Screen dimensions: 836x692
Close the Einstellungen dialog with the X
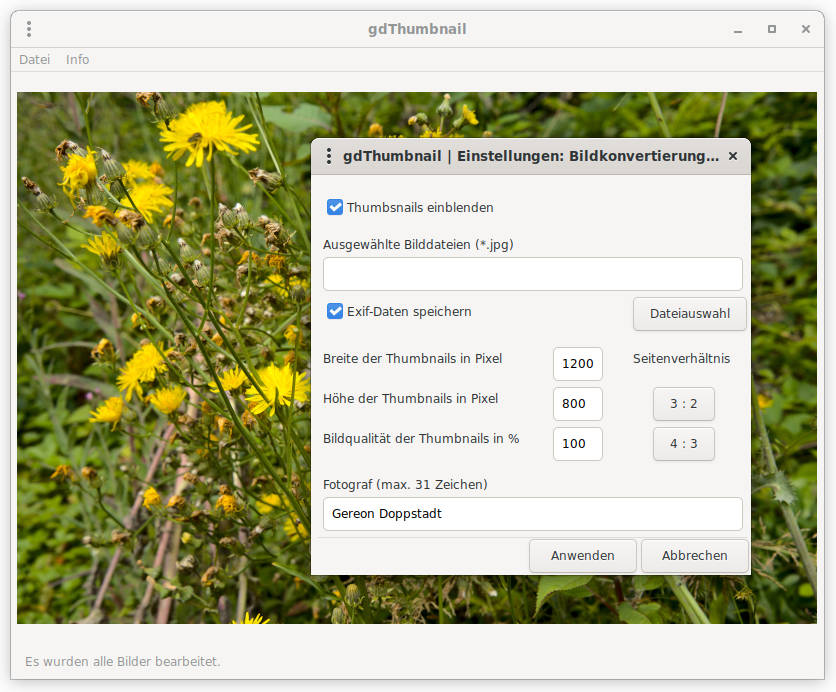[733, 156]
